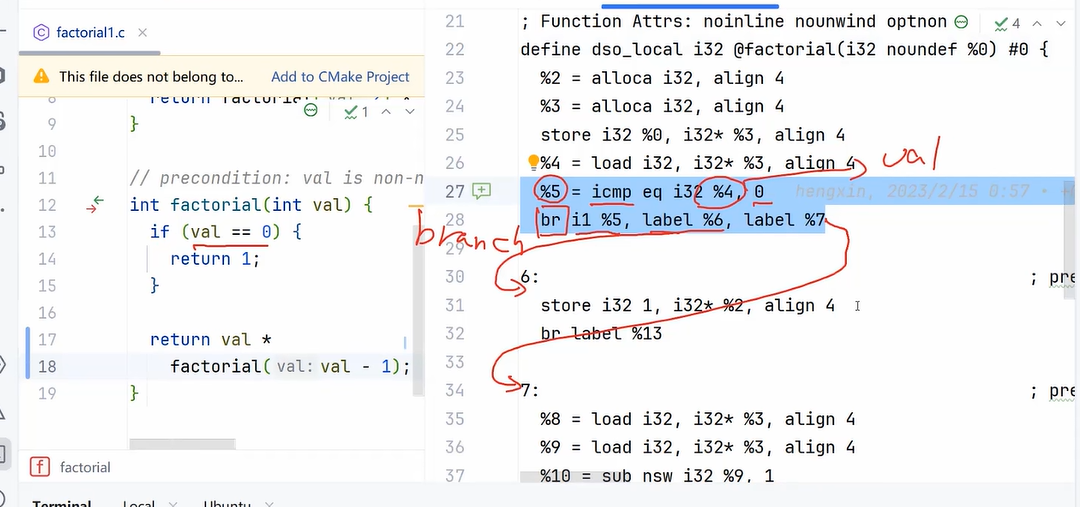Viewport: 1080px width, 507px height.
Task: Click the yellow warning icon in banner
Action: click(x=41, y=76)
